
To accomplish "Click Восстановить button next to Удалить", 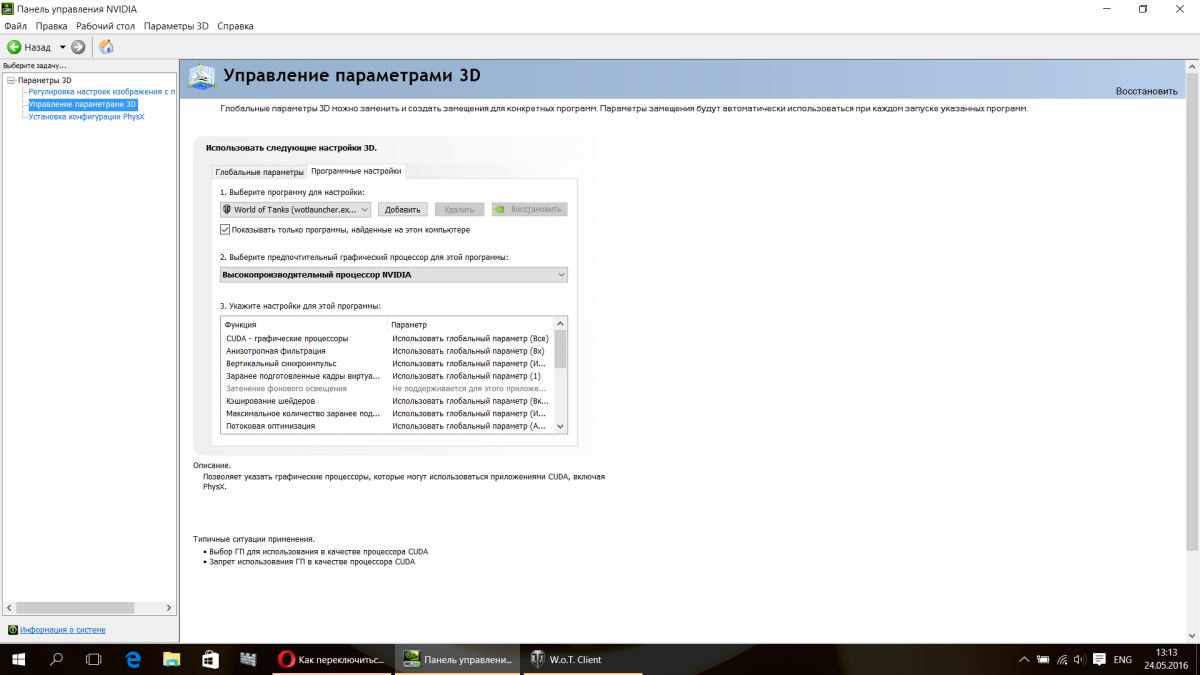I will pyautogui.click(x=529, y=210).
